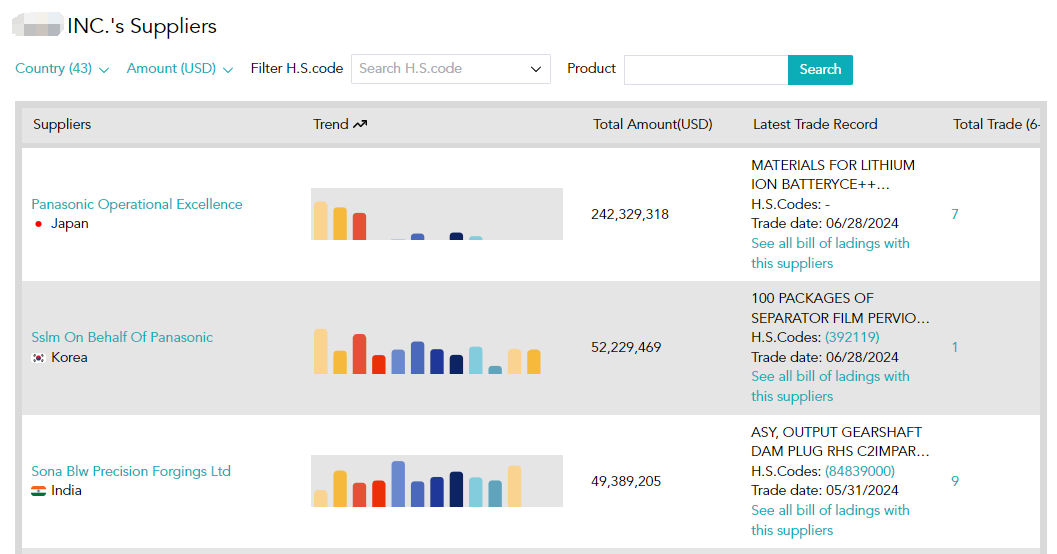
Task: Select total amount 49,389,205
Action: pyautogui.click(x=626, y=481)
